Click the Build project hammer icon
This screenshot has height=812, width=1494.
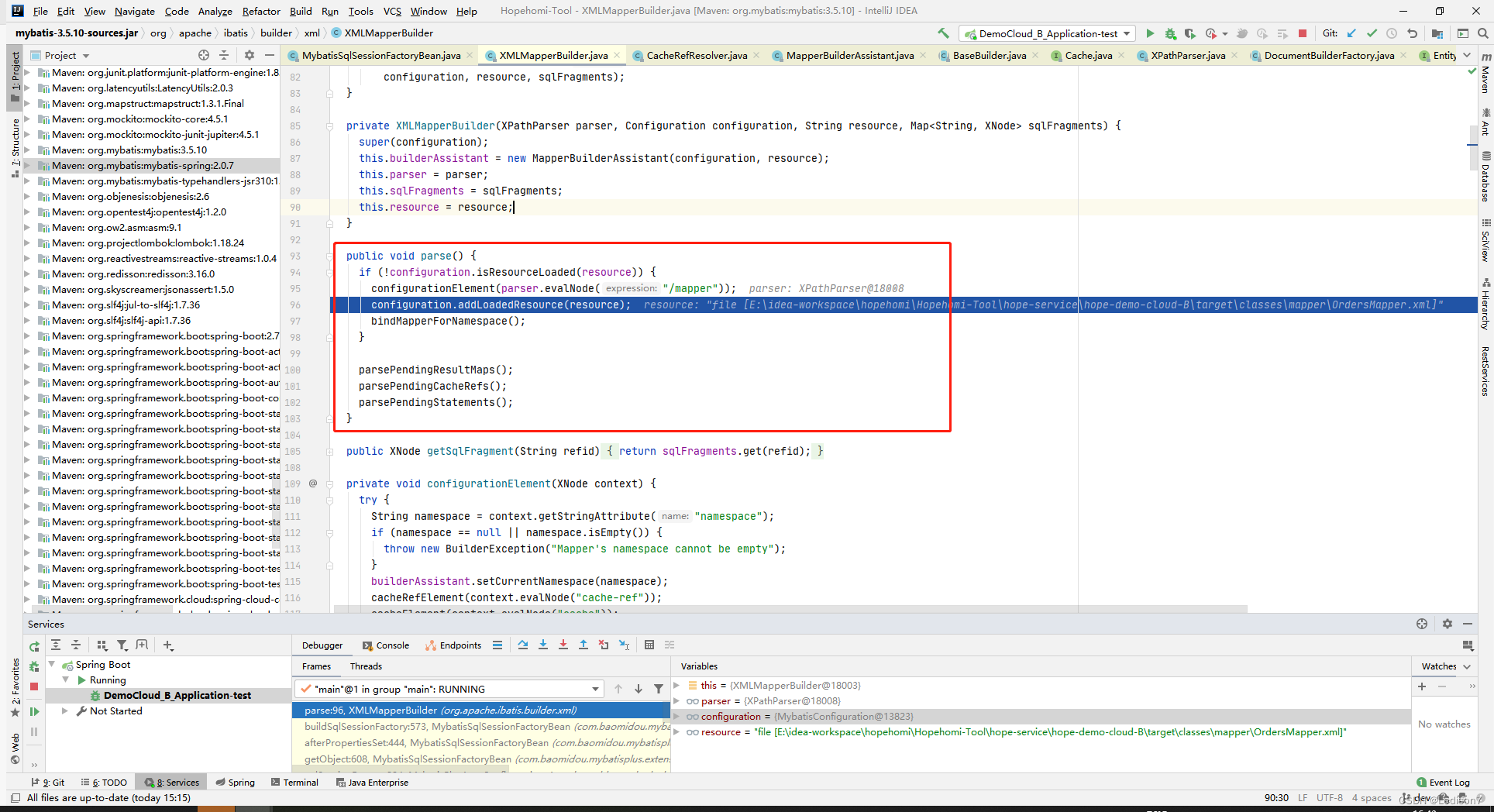click(x=943, y=33)
